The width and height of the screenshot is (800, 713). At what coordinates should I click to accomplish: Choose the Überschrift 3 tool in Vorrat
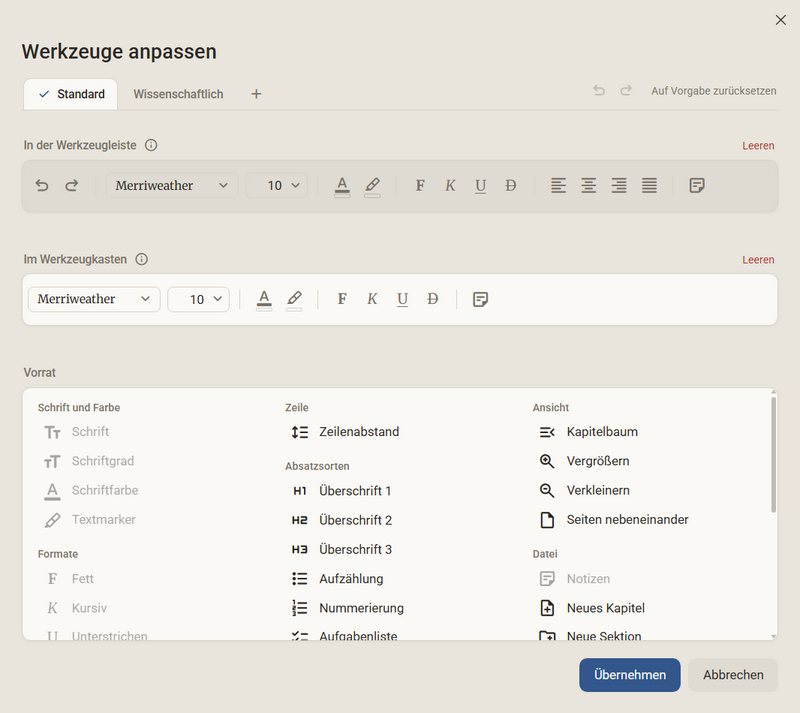[341, 550]
